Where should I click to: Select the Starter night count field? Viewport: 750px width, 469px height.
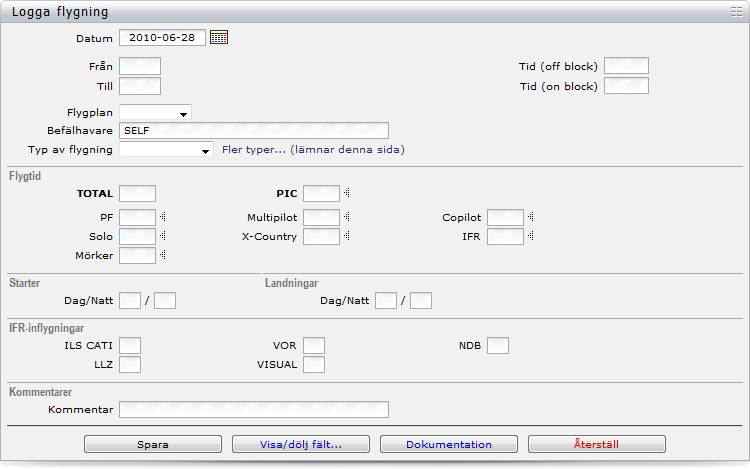coord(165,301)
